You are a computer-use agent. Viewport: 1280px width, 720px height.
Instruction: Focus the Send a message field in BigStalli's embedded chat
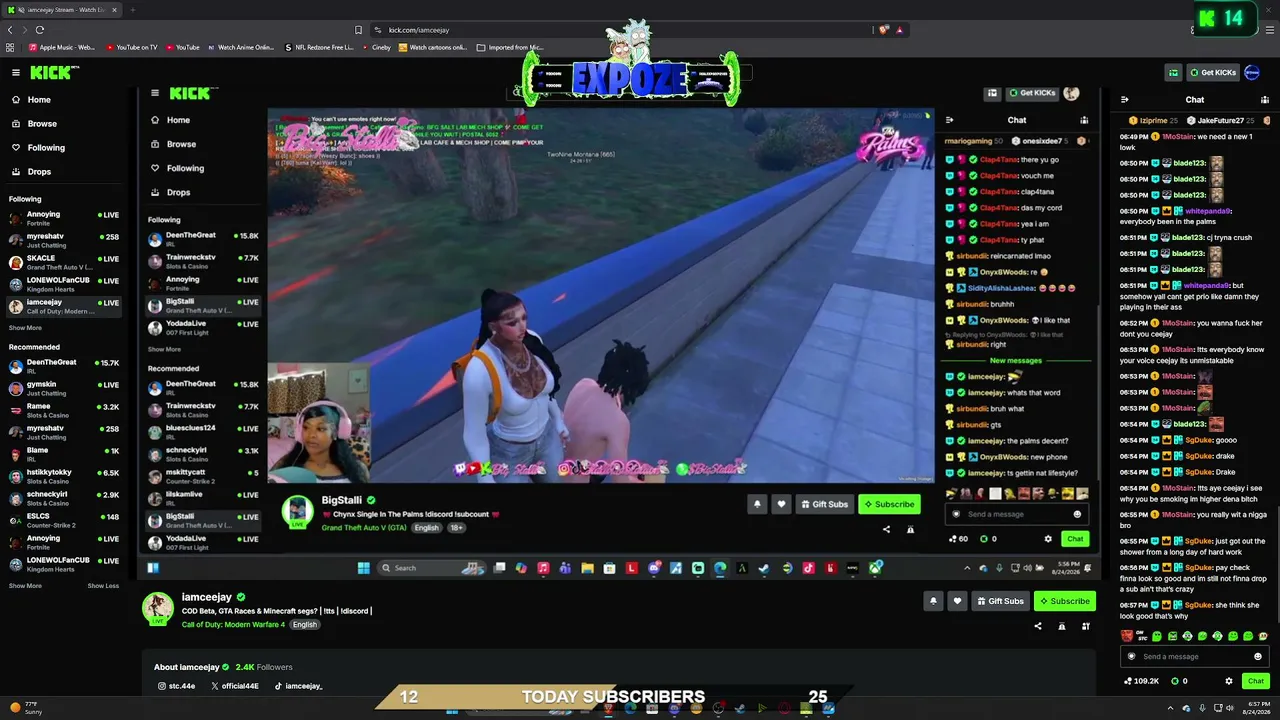pyautogui.click(x=1015, y=514)
